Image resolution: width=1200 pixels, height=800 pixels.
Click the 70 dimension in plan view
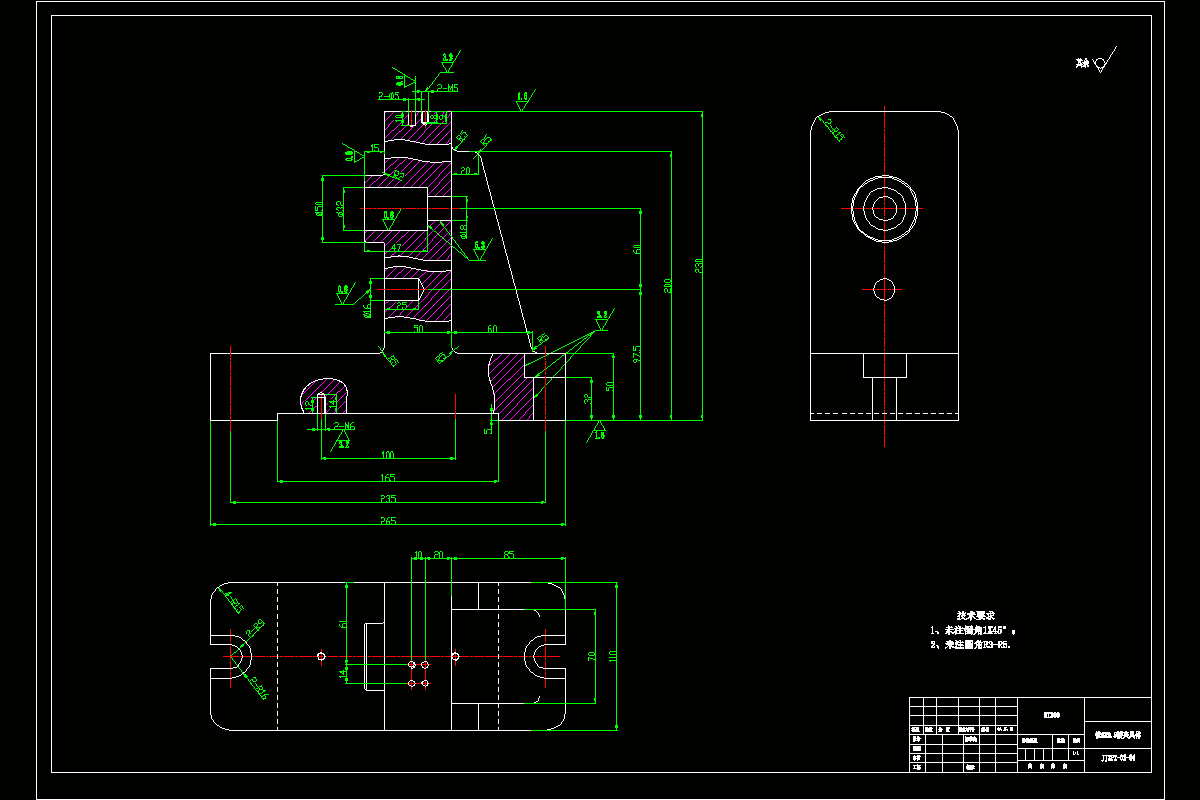591,655
